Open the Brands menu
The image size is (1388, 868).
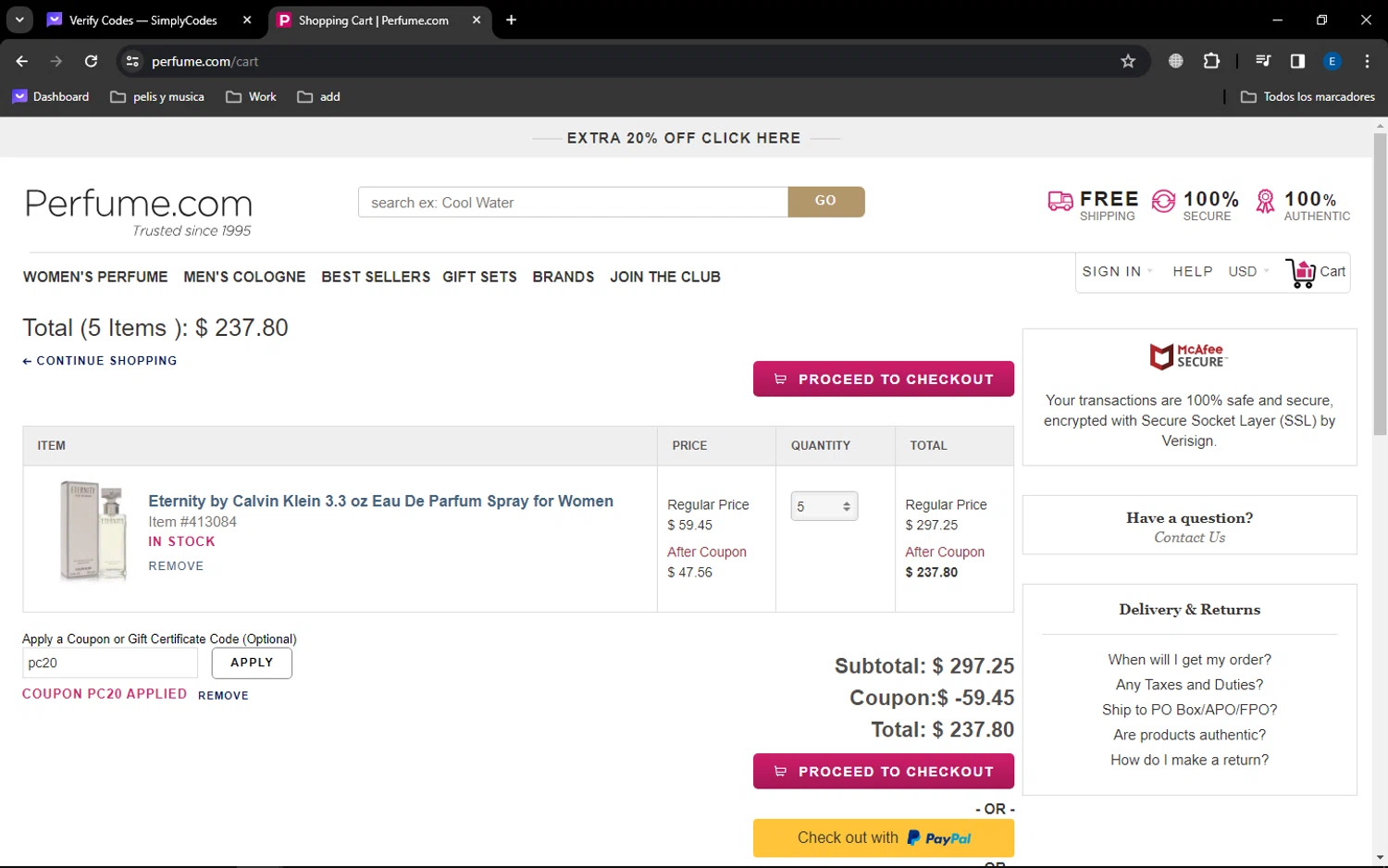coord(564,277)
